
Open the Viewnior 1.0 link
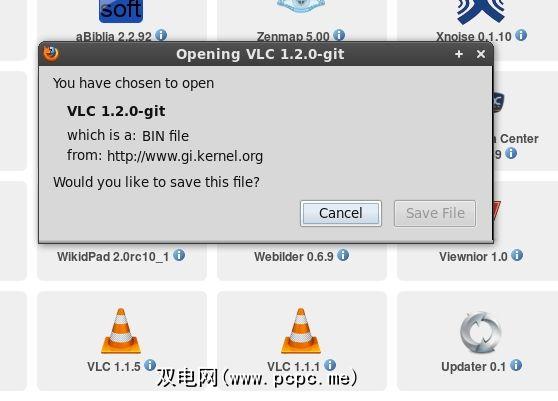coord(473,257)
